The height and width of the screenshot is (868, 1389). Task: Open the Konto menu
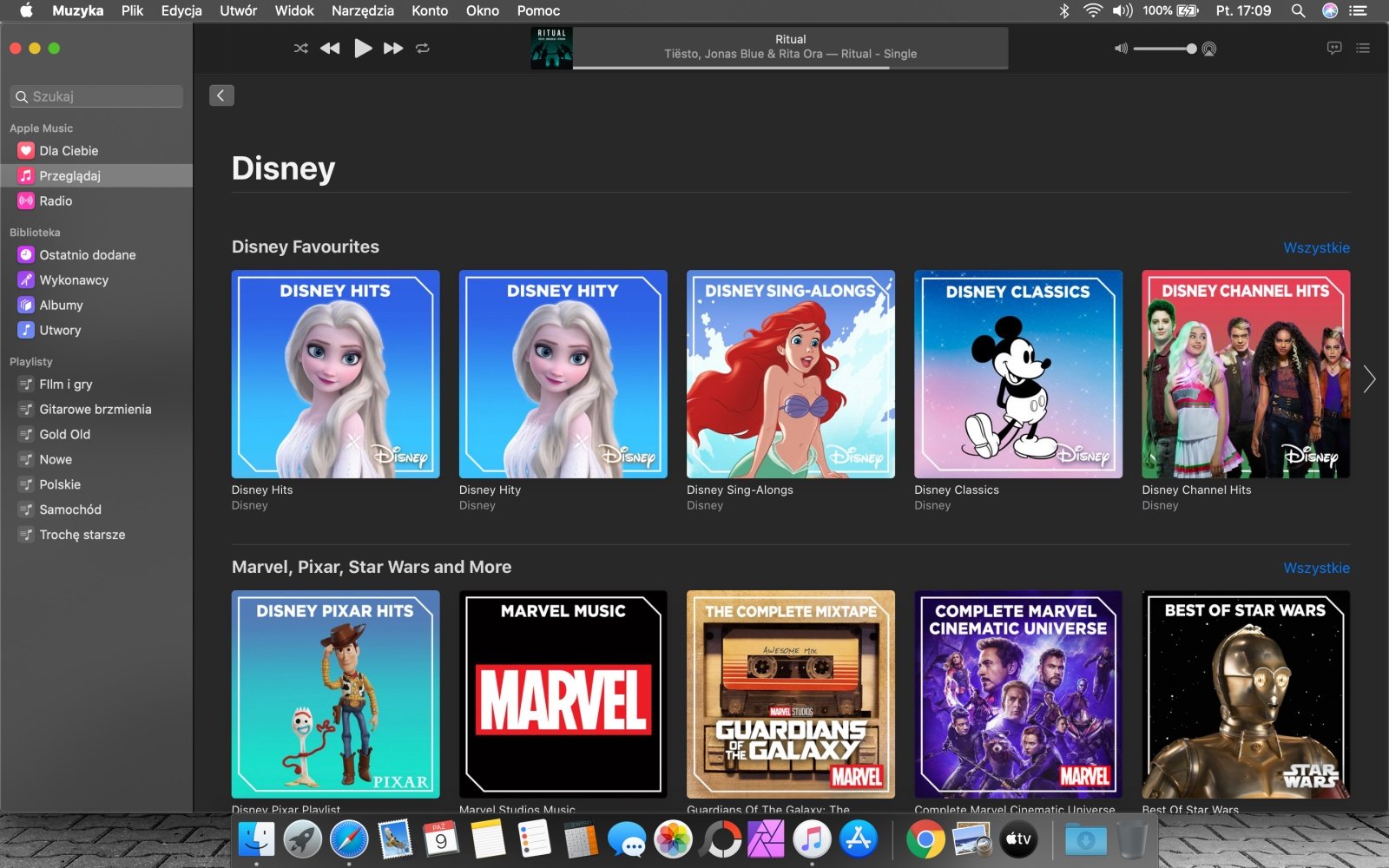[430, 10]
